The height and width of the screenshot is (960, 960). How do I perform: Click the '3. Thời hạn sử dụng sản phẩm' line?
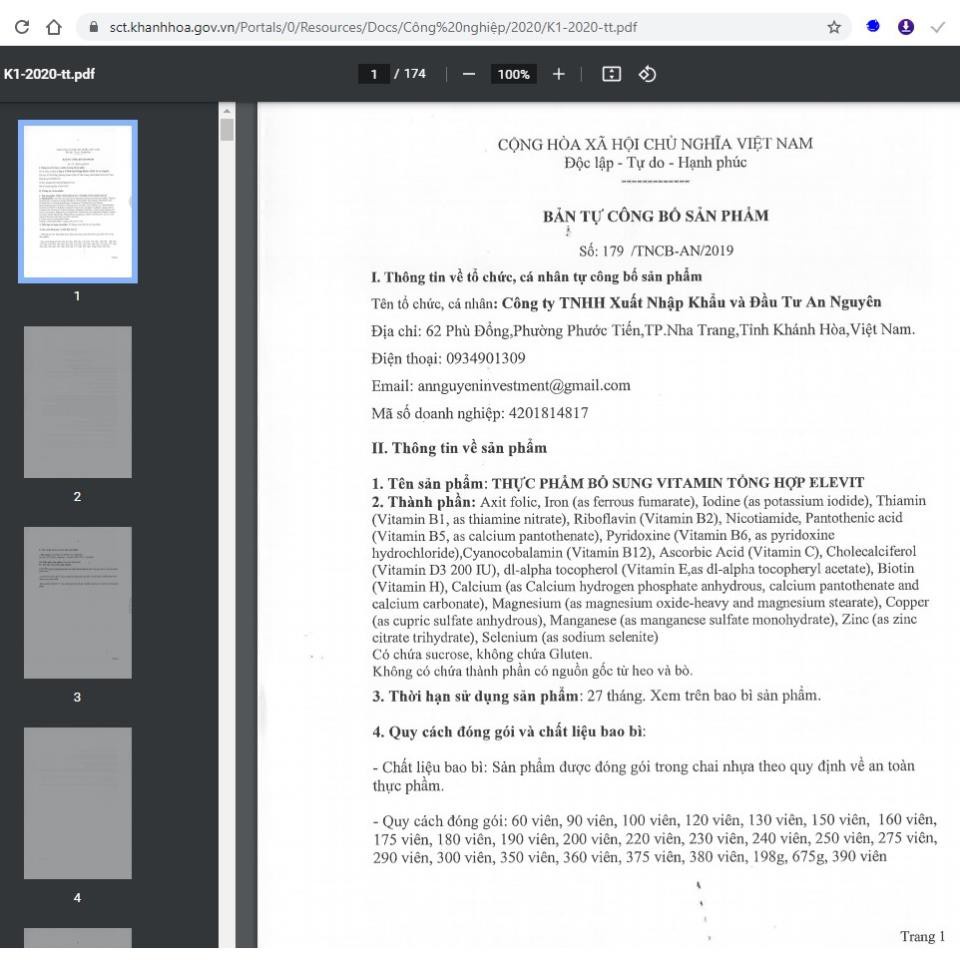point(596,696)
